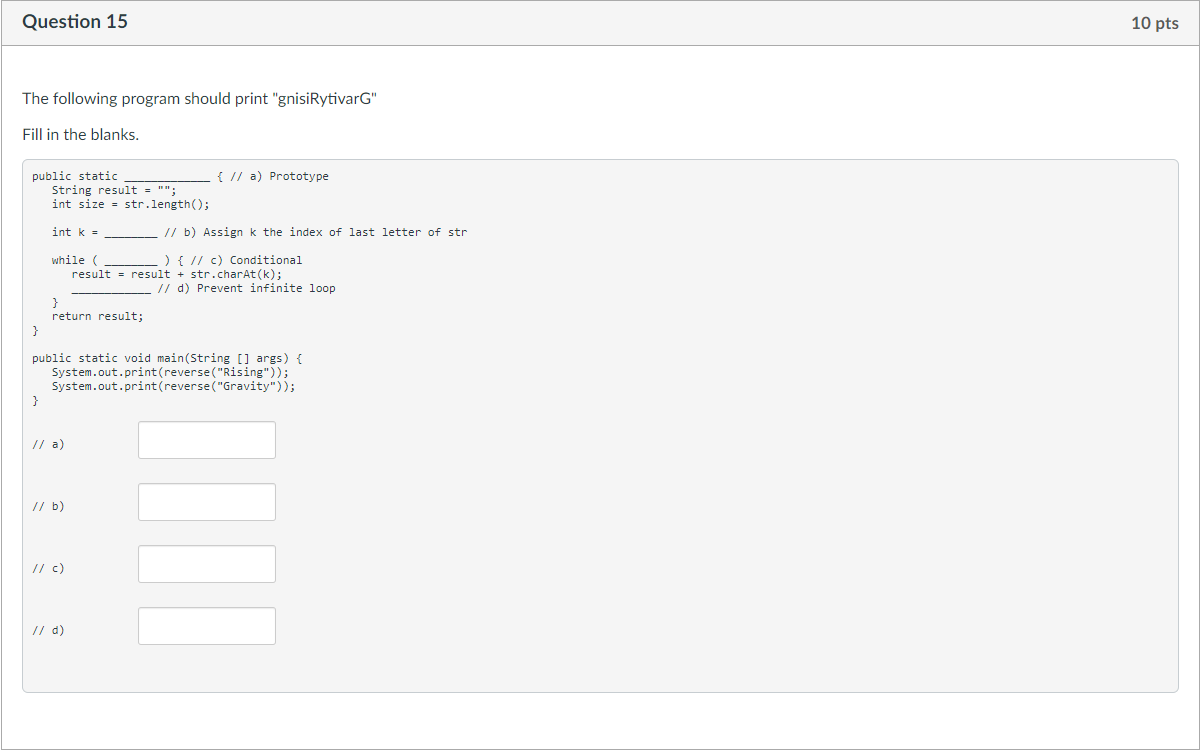Click the Question 15 heading
This screenshot has height=750, width=1201.
click(75, 22)
